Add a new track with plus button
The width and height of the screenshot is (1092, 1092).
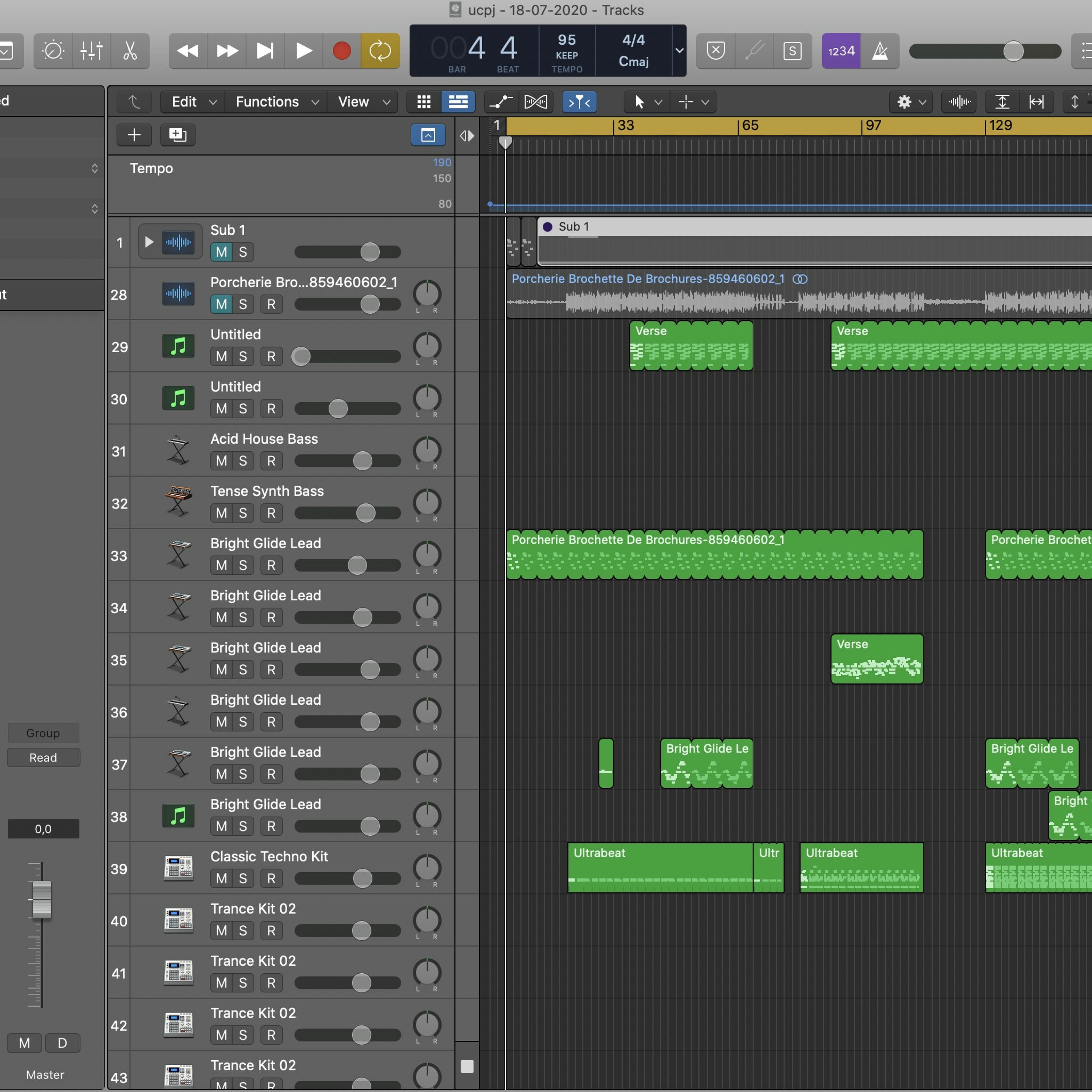pos(134,135)
